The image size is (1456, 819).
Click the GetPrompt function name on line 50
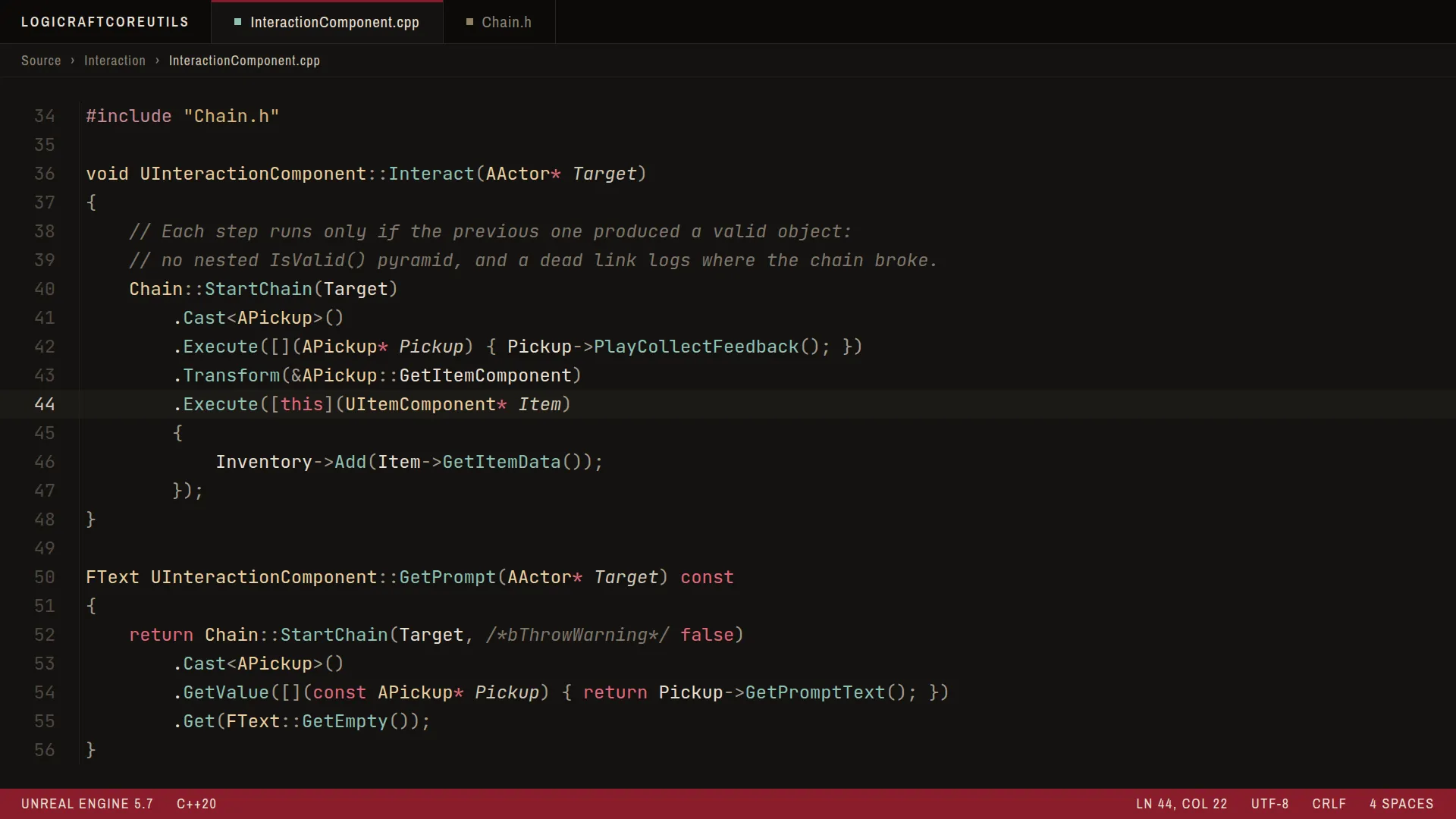tap(447, 577)
